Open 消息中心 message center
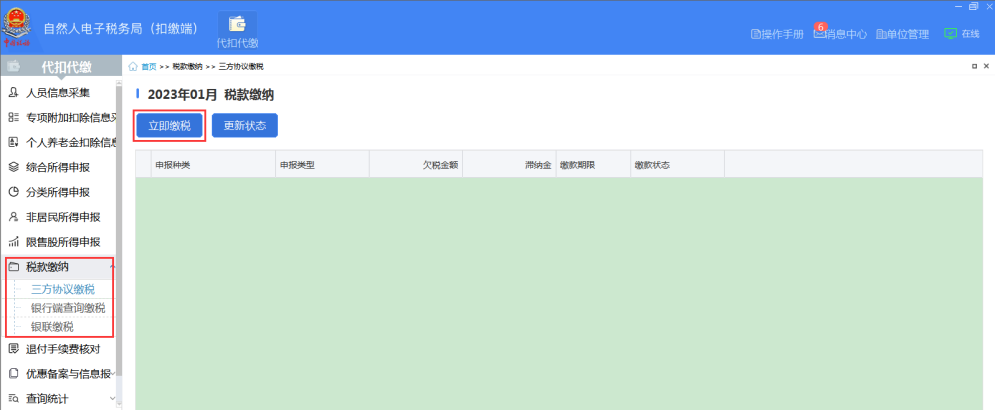 click(840, 34)
